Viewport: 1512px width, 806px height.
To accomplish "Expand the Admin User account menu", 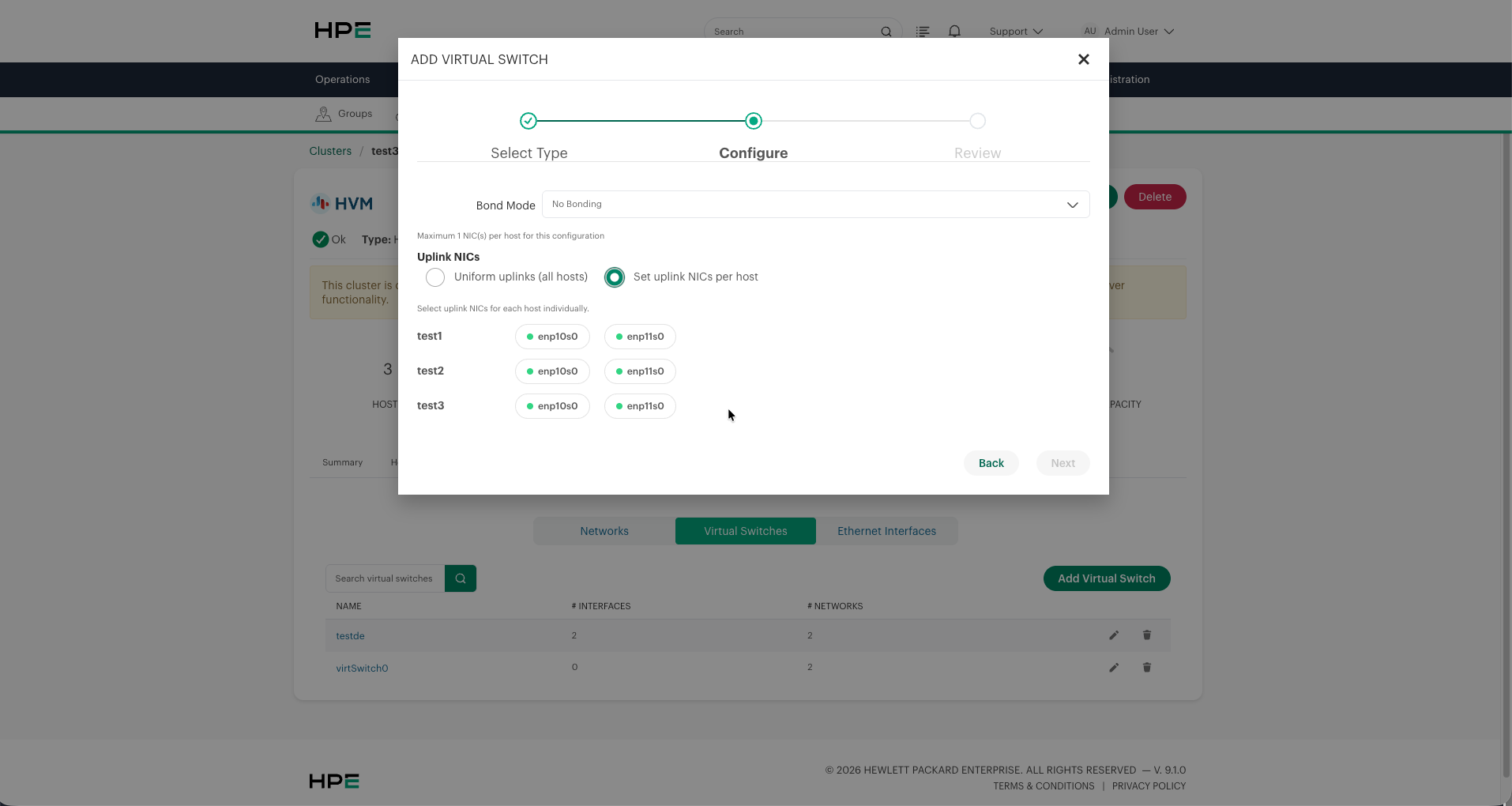I will (x=1128, y=32).
